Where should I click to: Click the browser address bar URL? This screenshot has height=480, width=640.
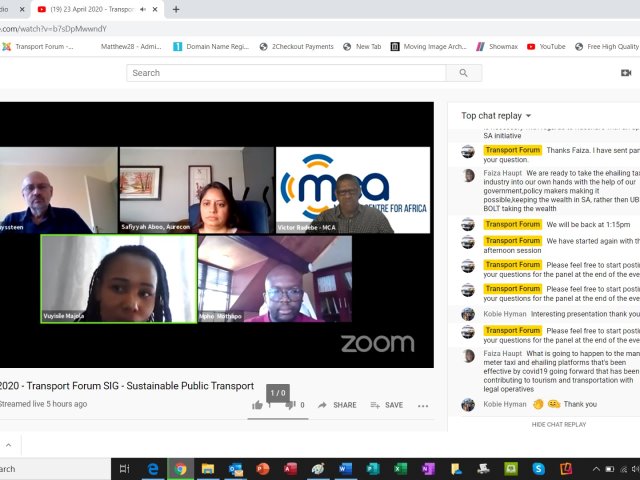pyautogui.click(x=53, y=29)
